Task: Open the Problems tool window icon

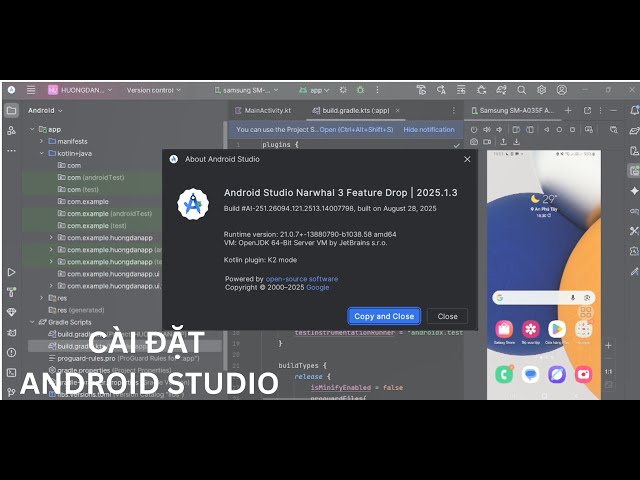Action: [x=11, y=353]
